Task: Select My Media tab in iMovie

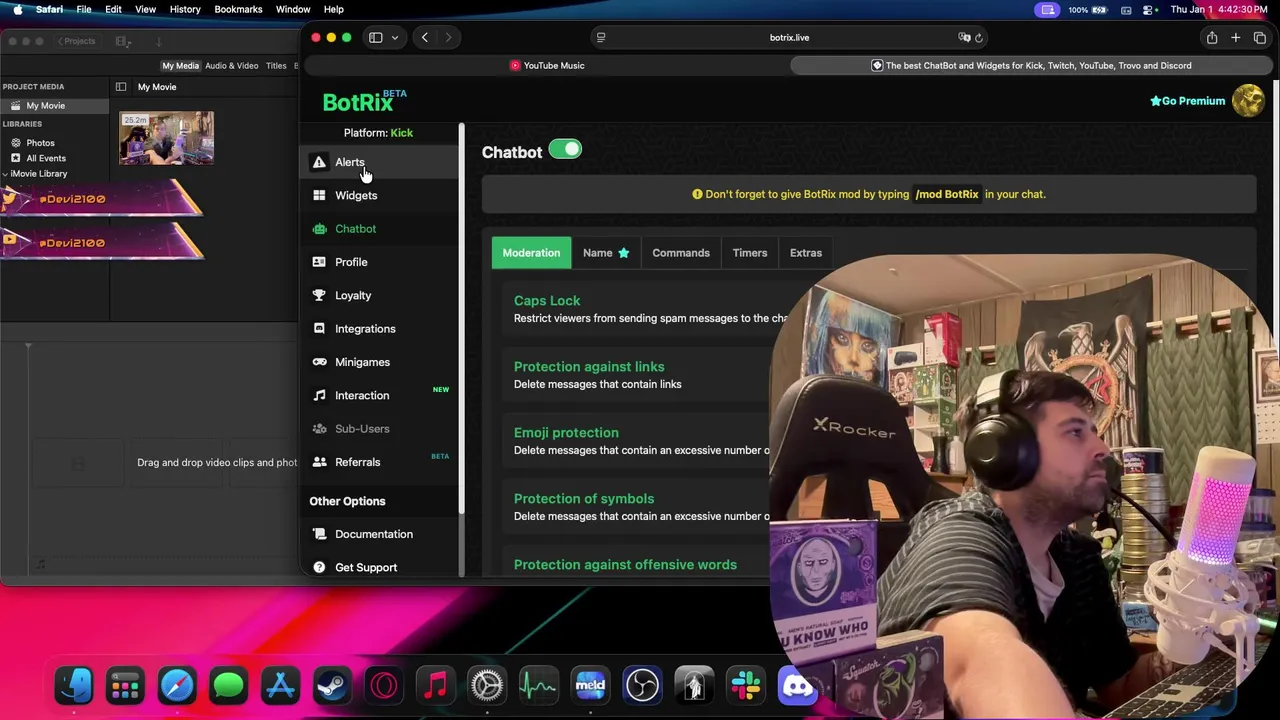Action: tap(180, 66)
